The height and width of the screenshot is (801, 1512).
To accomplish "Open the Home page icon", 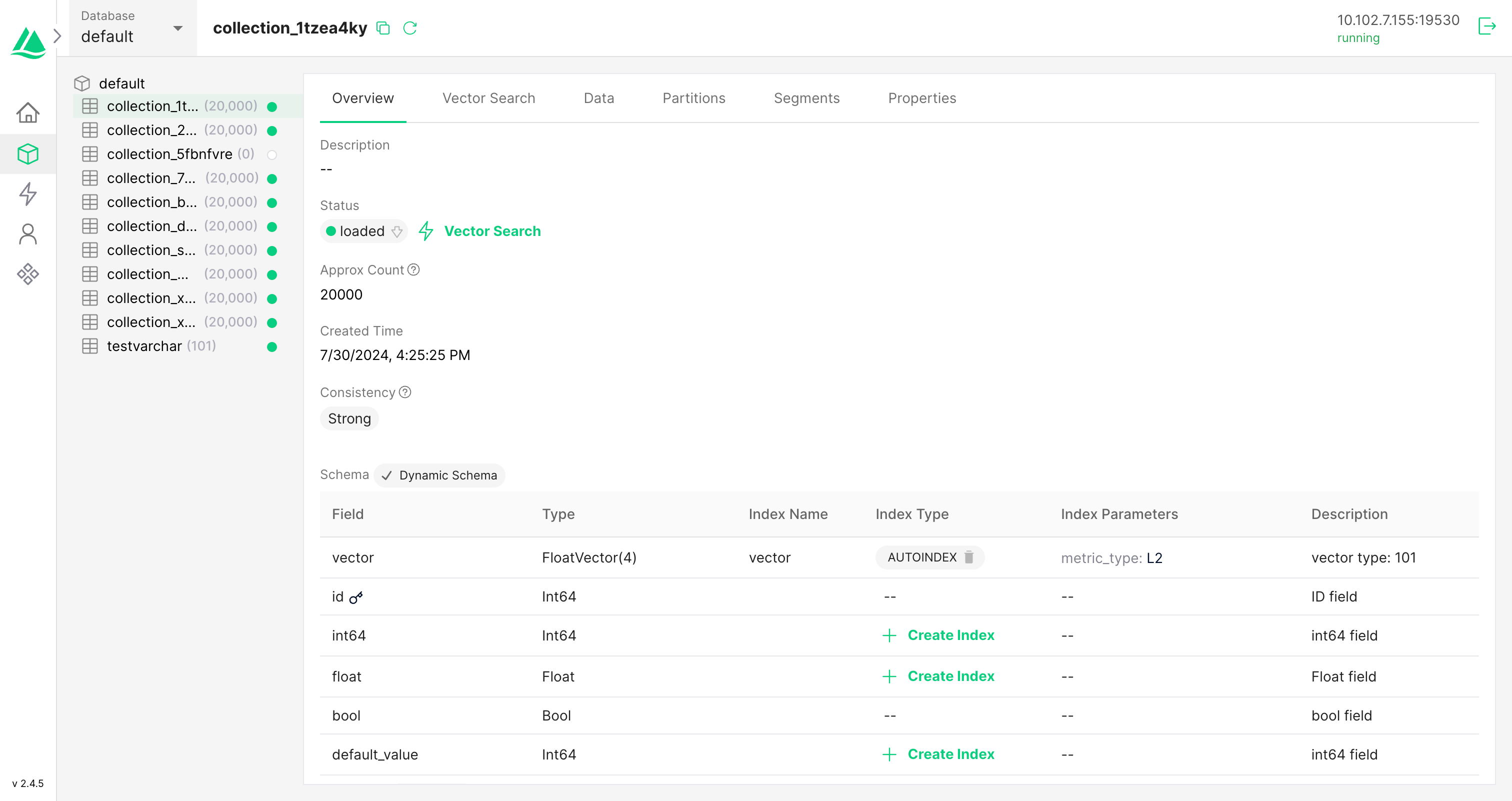I will (x=27, y=112).
